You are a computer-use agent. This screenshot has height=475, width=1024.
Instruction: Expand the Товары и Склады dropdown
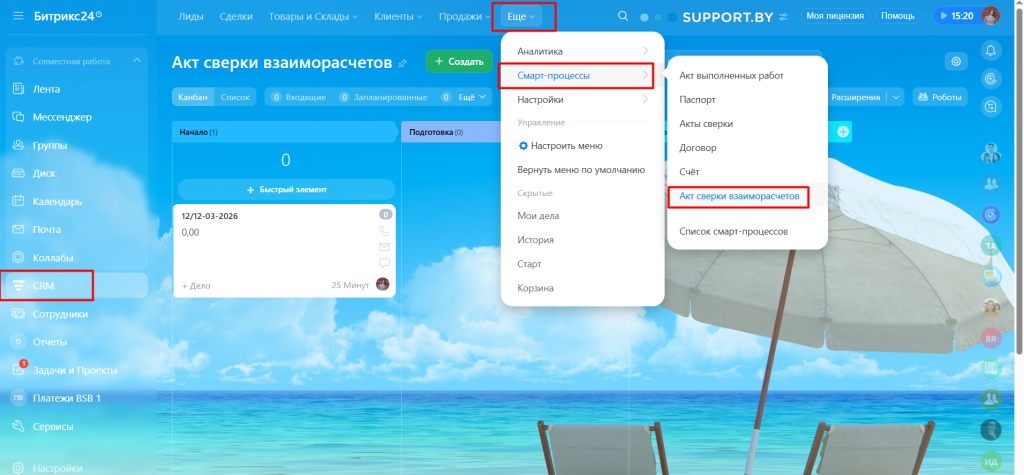[313, 16]
